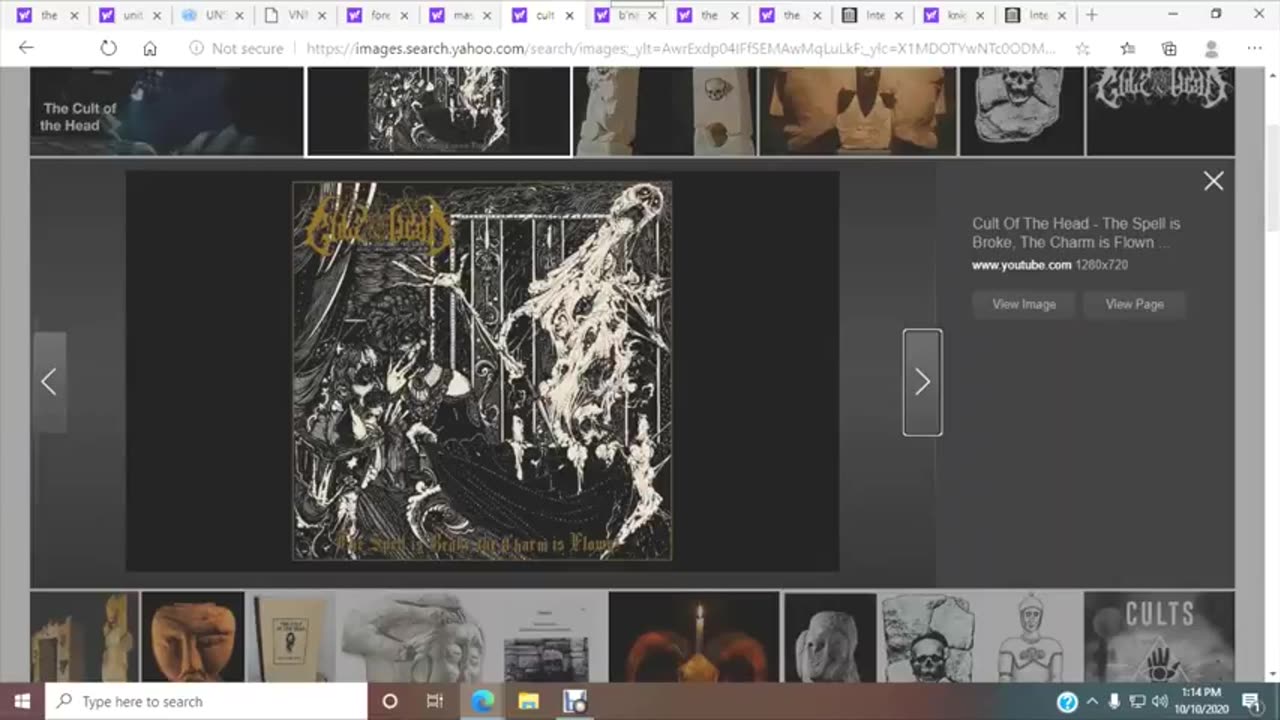
Task: Open the Windows Start menu
Action: pos(22,701)
